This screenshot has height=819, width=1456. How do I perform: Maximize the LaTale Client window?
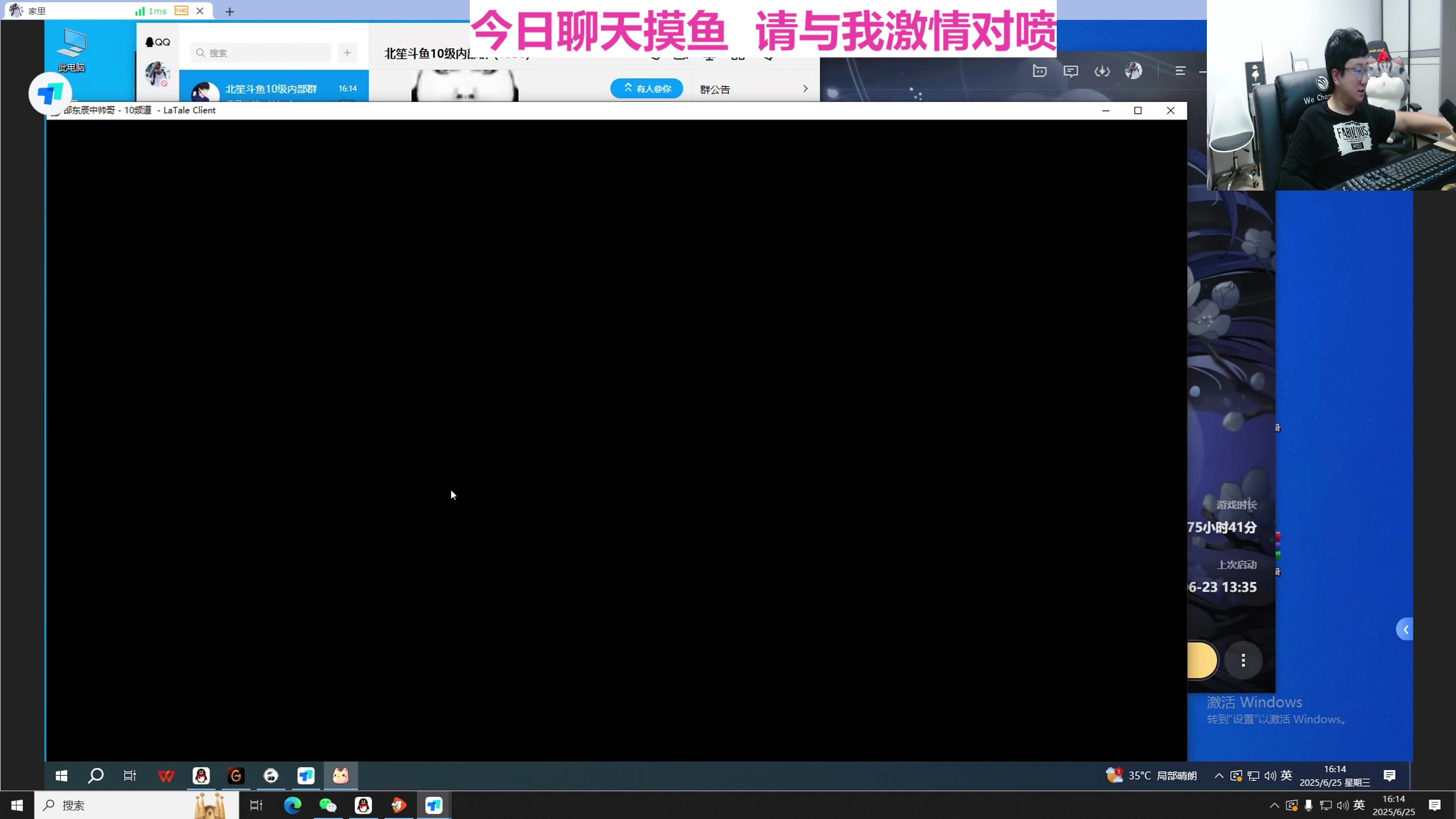point(1138,110)
